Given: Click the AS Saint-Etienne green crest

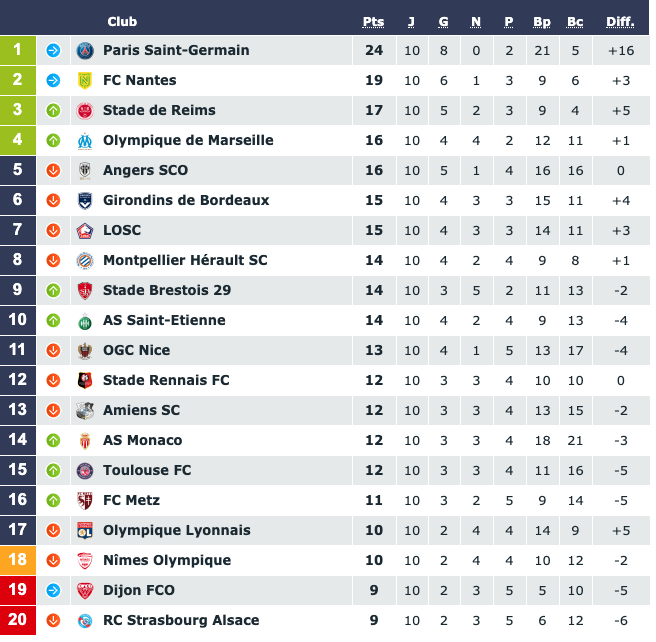Looking at the screenshot, I should (85, 321).
